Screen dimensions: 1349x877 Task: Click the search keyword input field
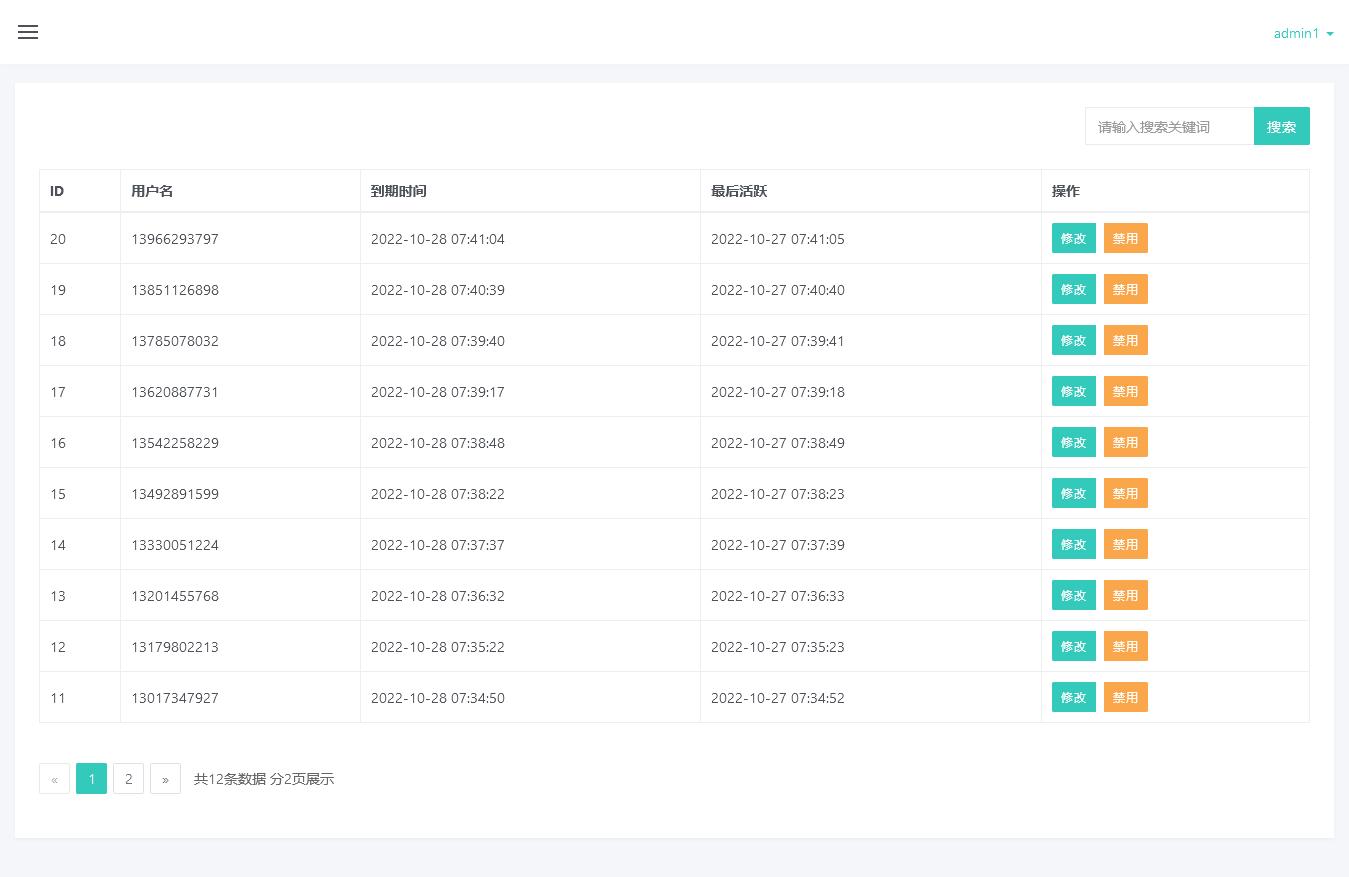[1168, 127]
